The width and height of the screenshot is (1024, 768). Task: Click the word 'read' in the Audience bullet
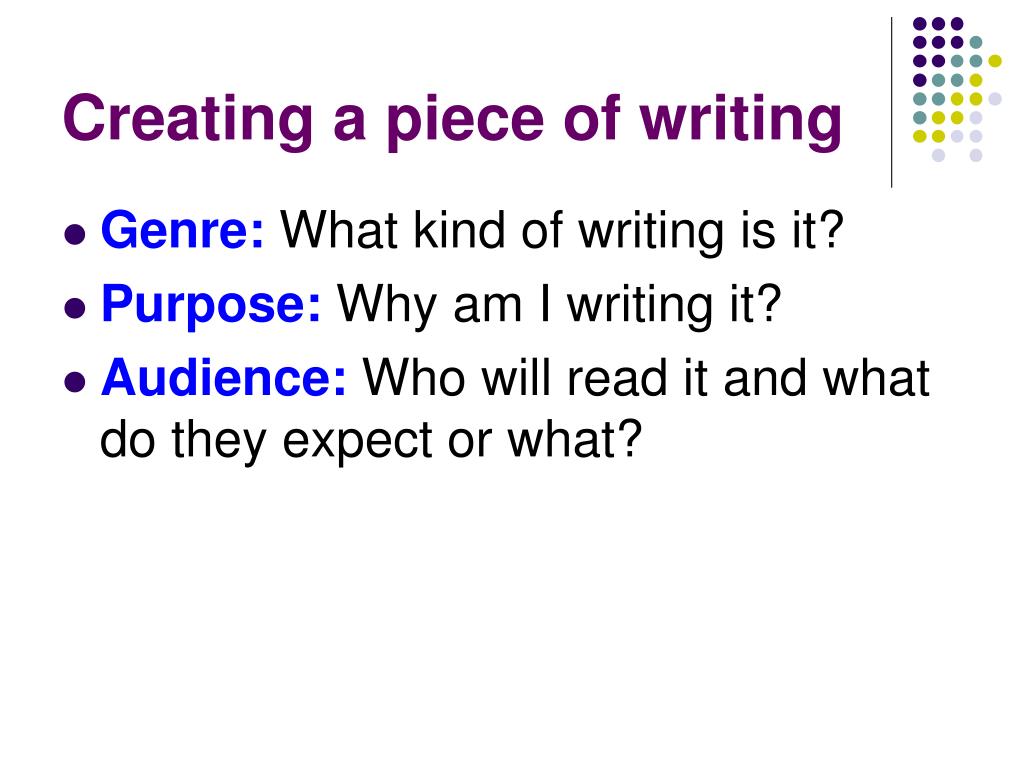click(x=617, y=378)
